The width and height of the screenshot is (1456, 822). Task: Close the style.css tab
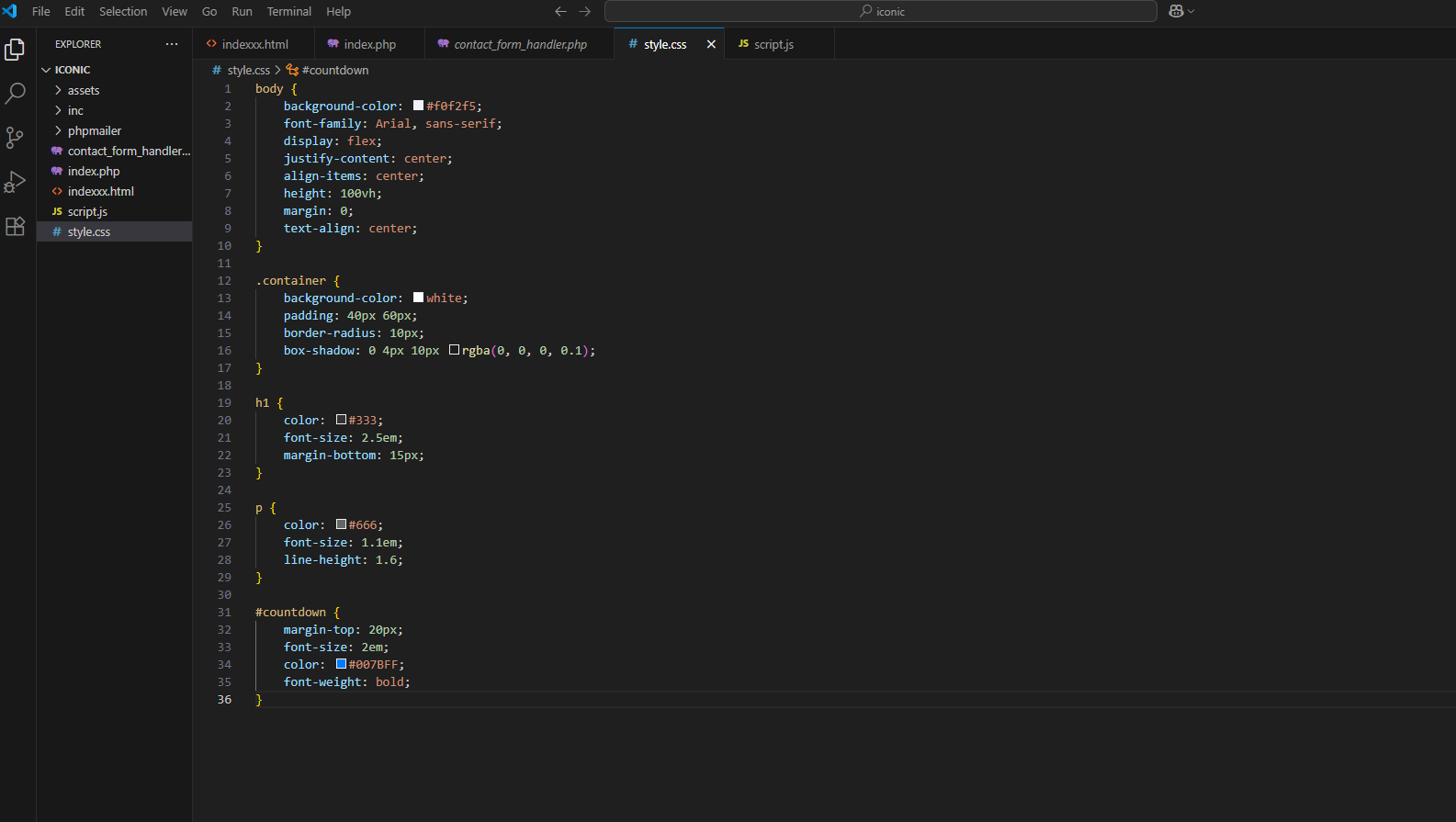[x=711, y=44]
